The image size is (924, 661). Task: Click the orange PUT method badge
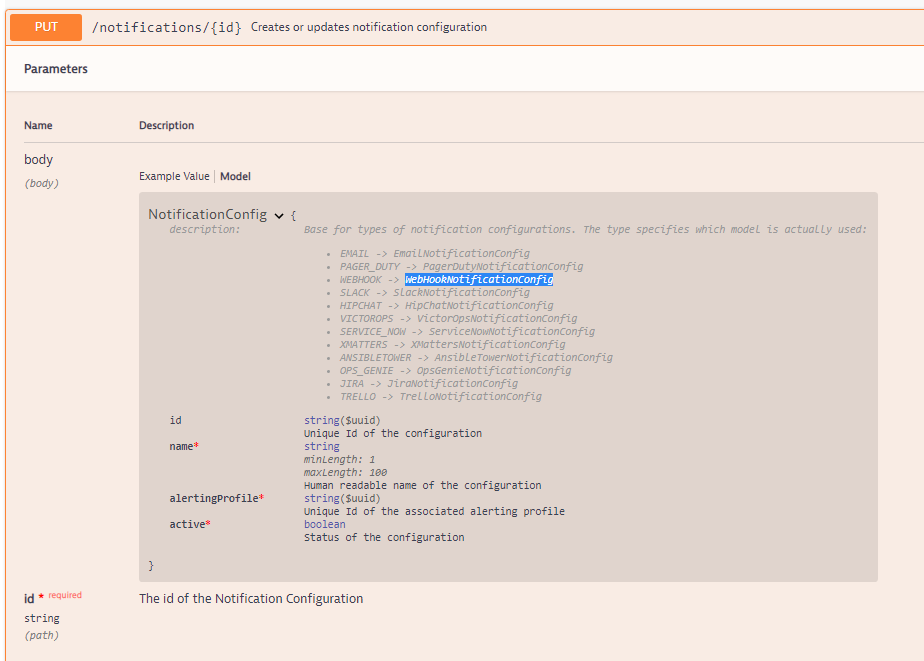46,27
